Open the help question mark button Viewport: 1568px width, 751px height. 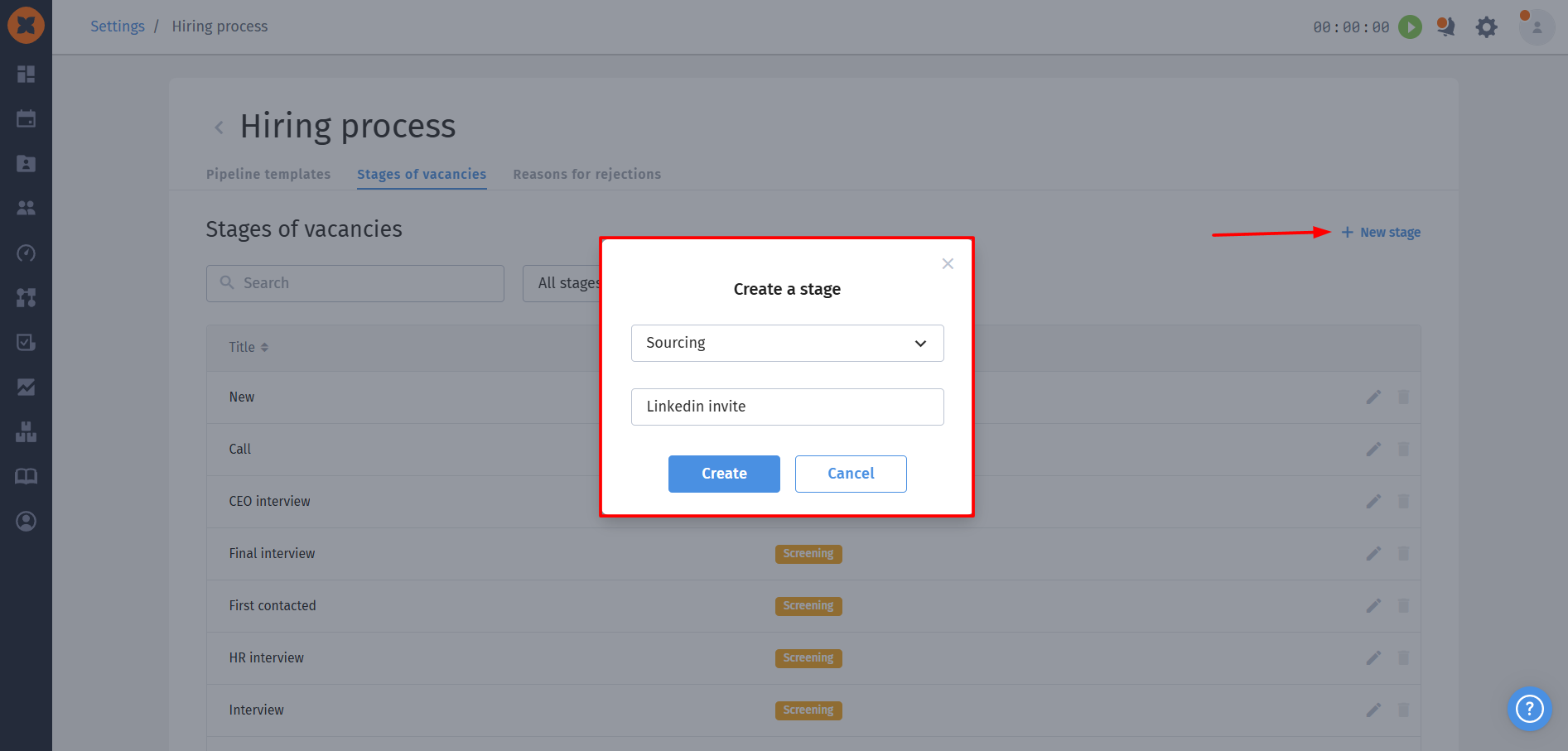pos(1529,709)
